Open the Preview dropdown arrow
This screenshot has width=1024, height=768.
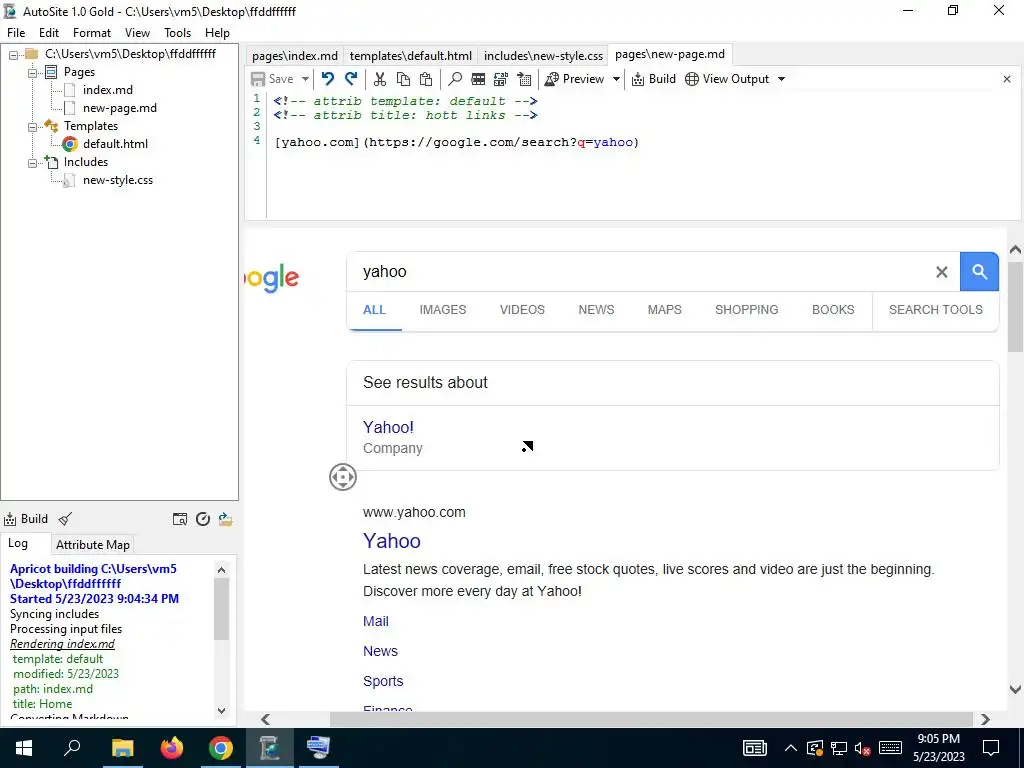(x=616, y=79)
